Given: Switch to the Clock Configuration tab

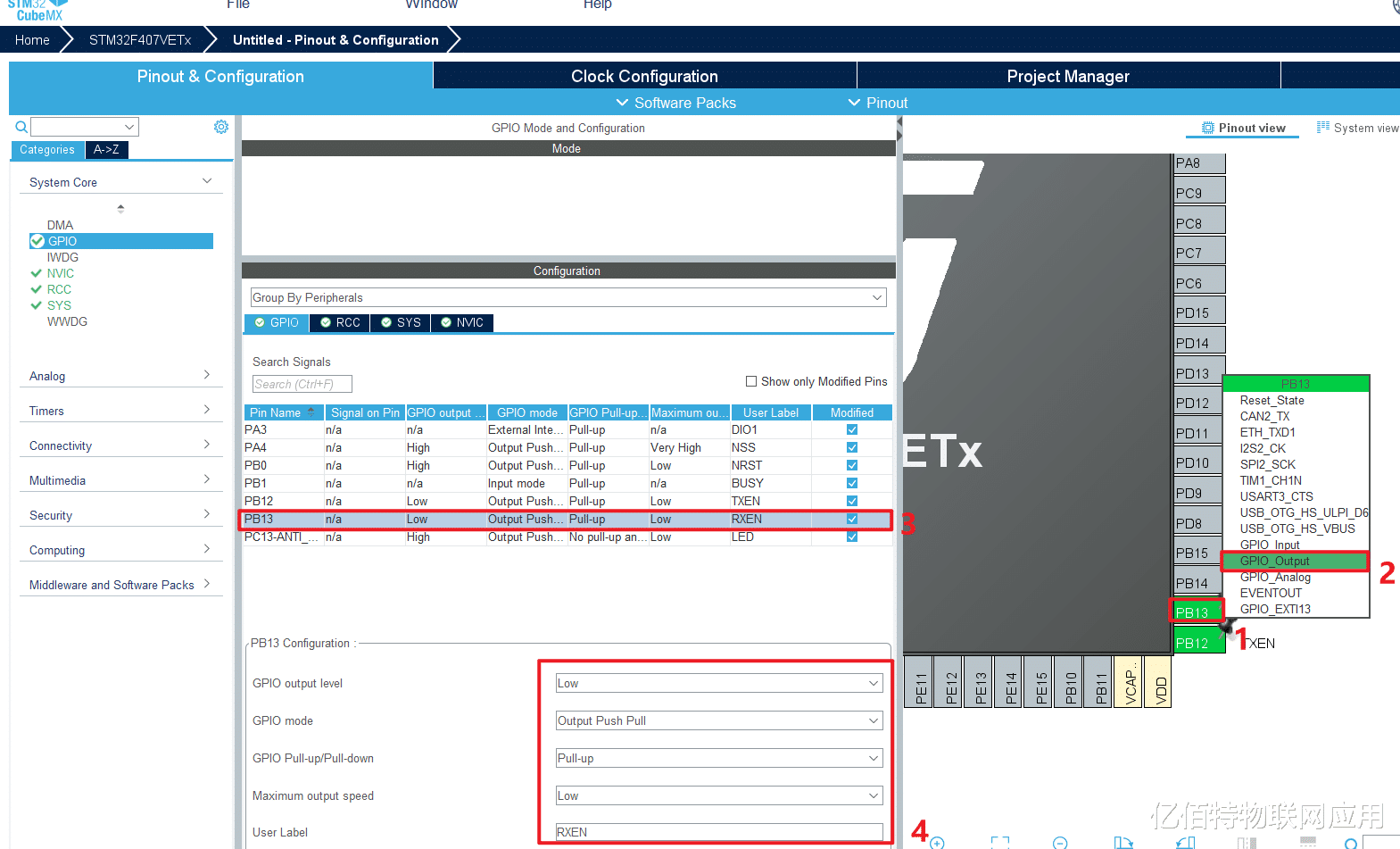Looking at the screenshot, I should click(644, 76).
